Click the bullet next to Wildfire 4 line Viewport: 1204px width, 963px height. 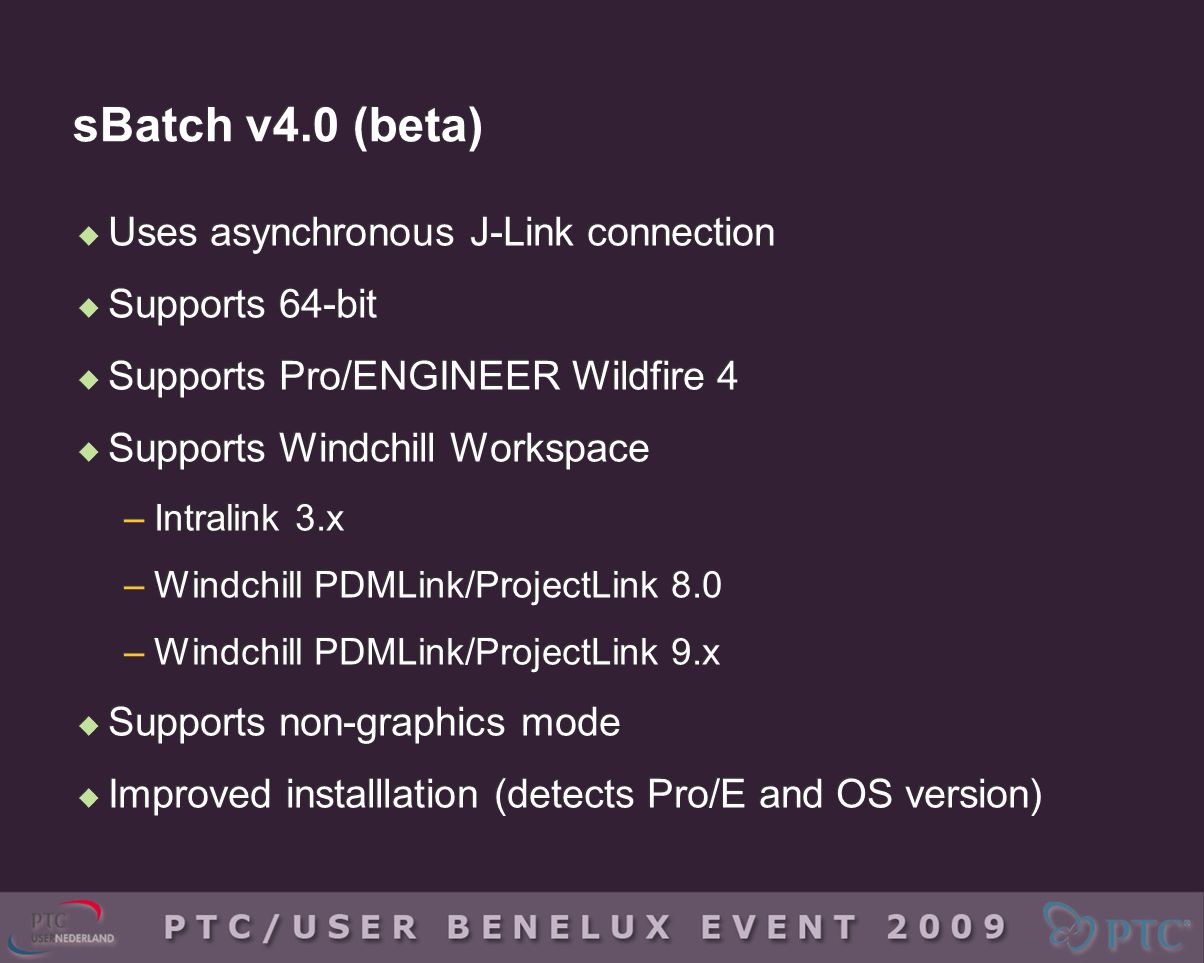click(89, 380)
